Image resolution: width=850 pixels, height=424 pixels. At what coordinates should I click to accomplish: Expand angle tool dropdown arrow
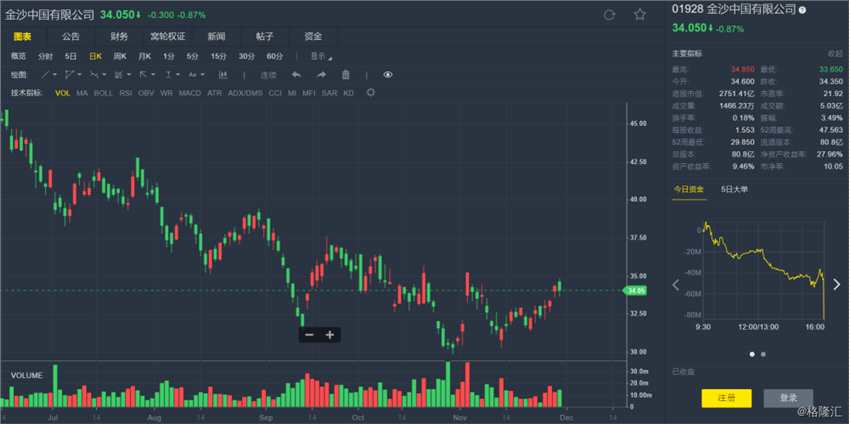tap(153, 75)
